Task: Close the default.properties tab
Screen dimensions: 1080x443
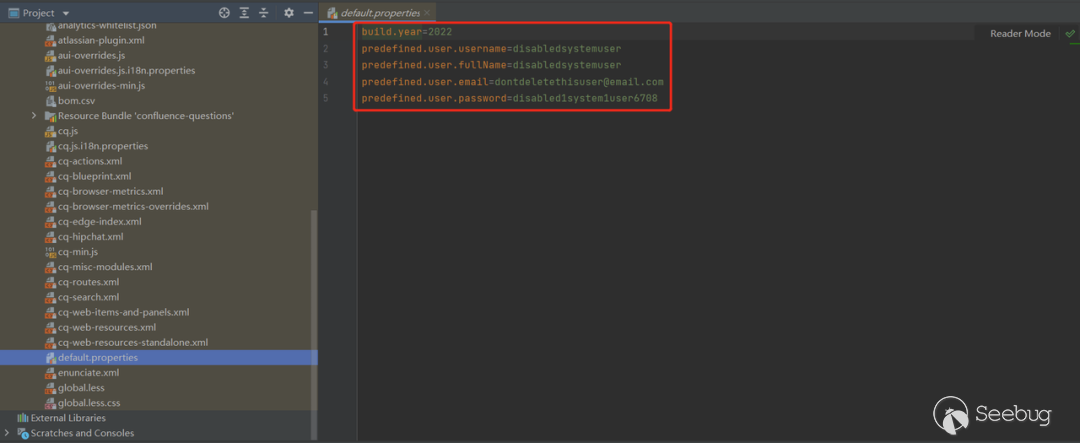Action: pyautogui.click(x=427, y=13)
